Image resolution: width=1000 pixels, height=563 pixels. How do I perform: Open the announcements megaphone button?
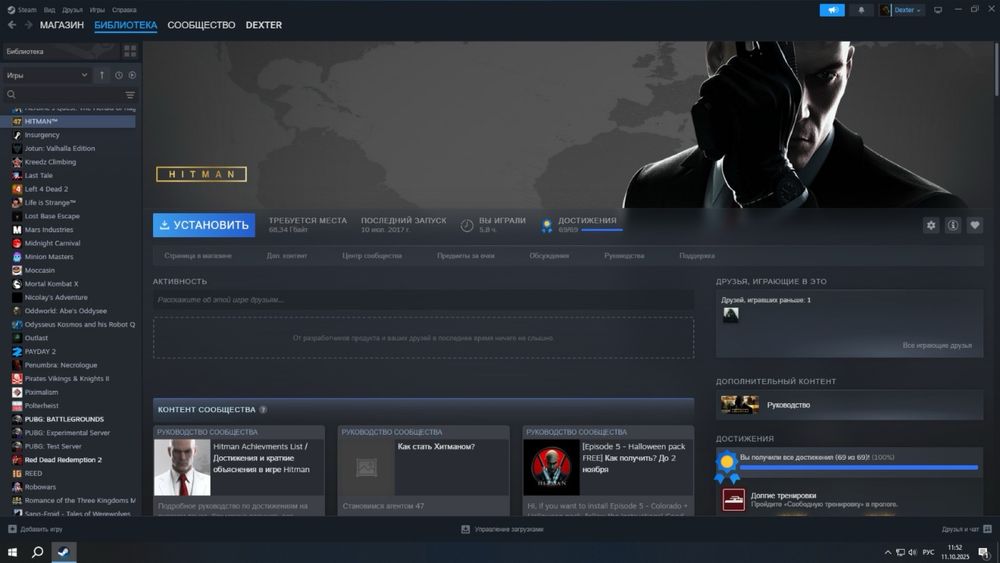(832, 10)
